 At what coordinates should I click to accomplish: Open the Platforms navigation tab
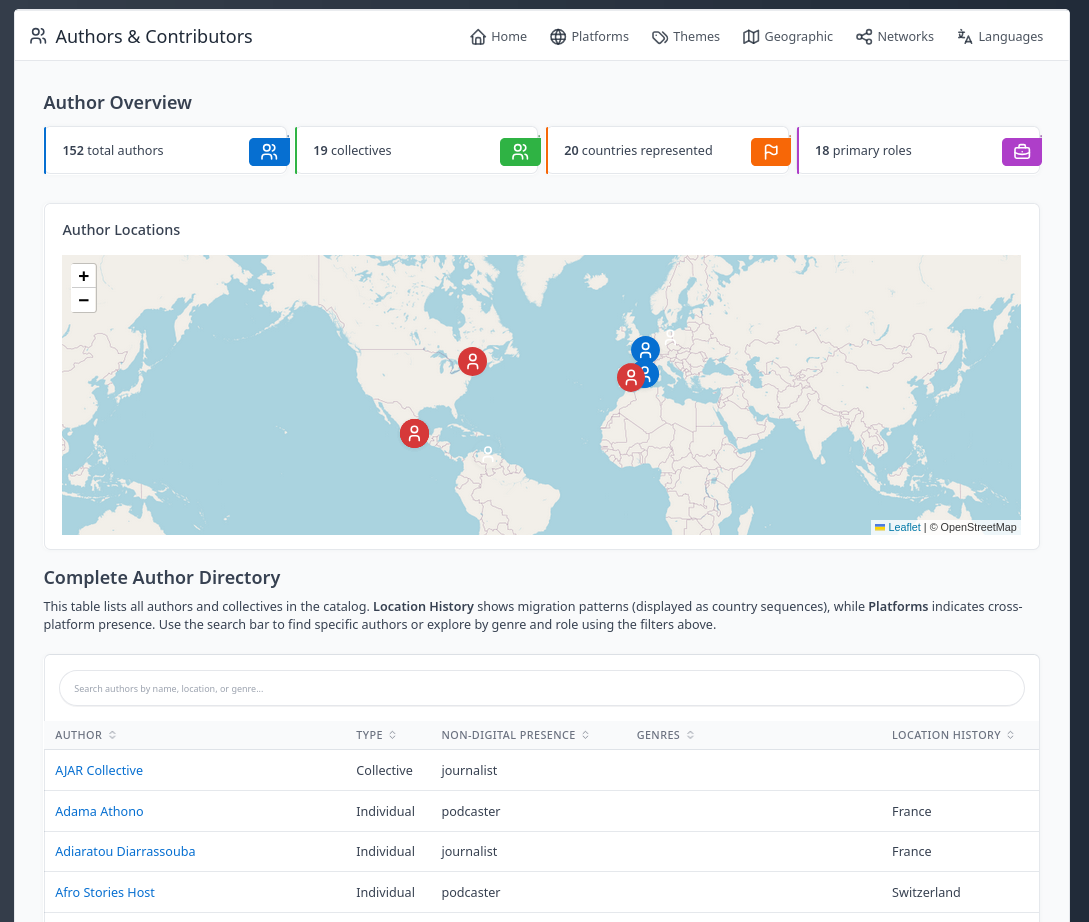[x=589, y=37]
